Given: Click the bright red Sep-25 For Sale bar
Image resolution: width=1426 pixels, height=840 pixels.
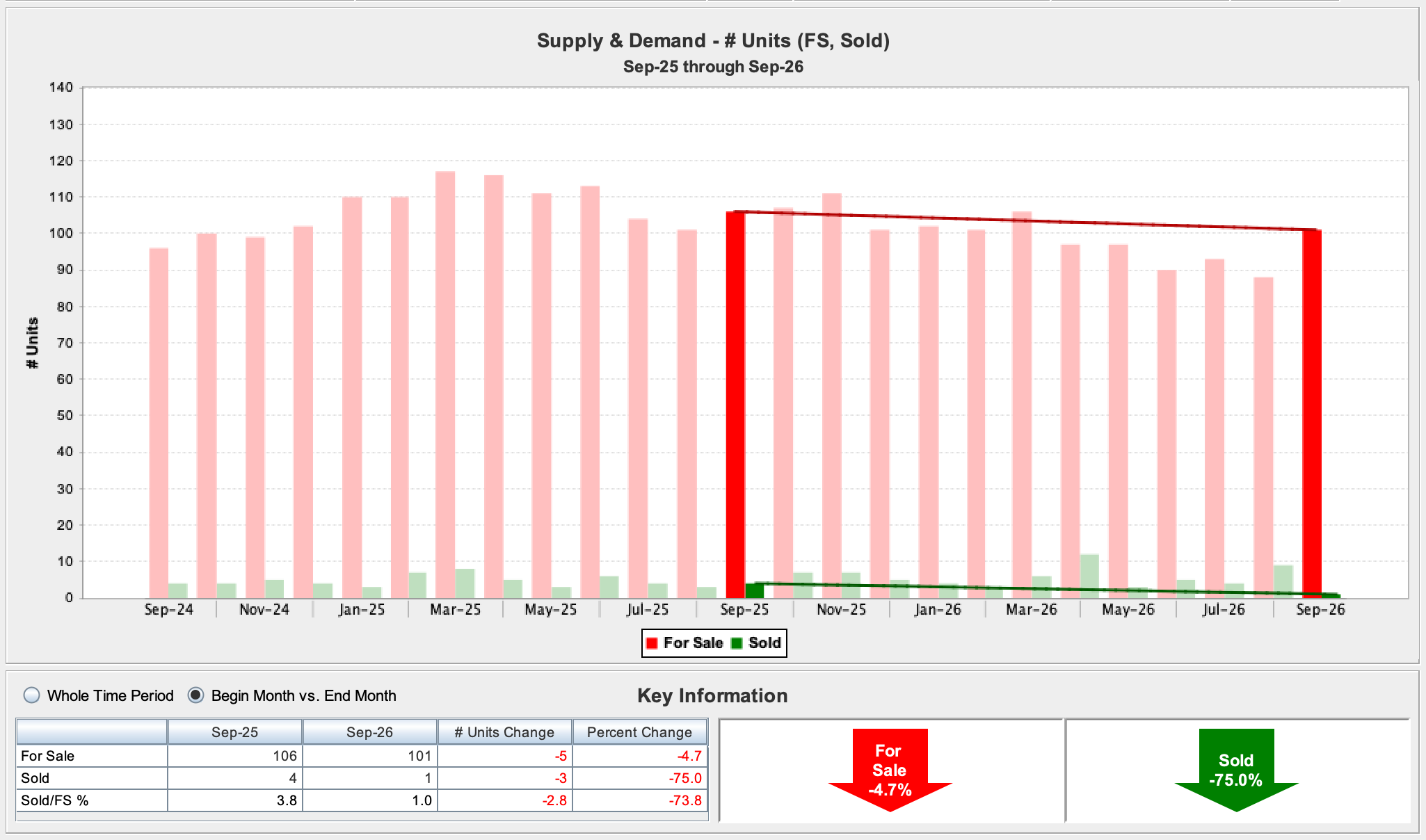Looking at the screenshot, I should coord(735,405).
